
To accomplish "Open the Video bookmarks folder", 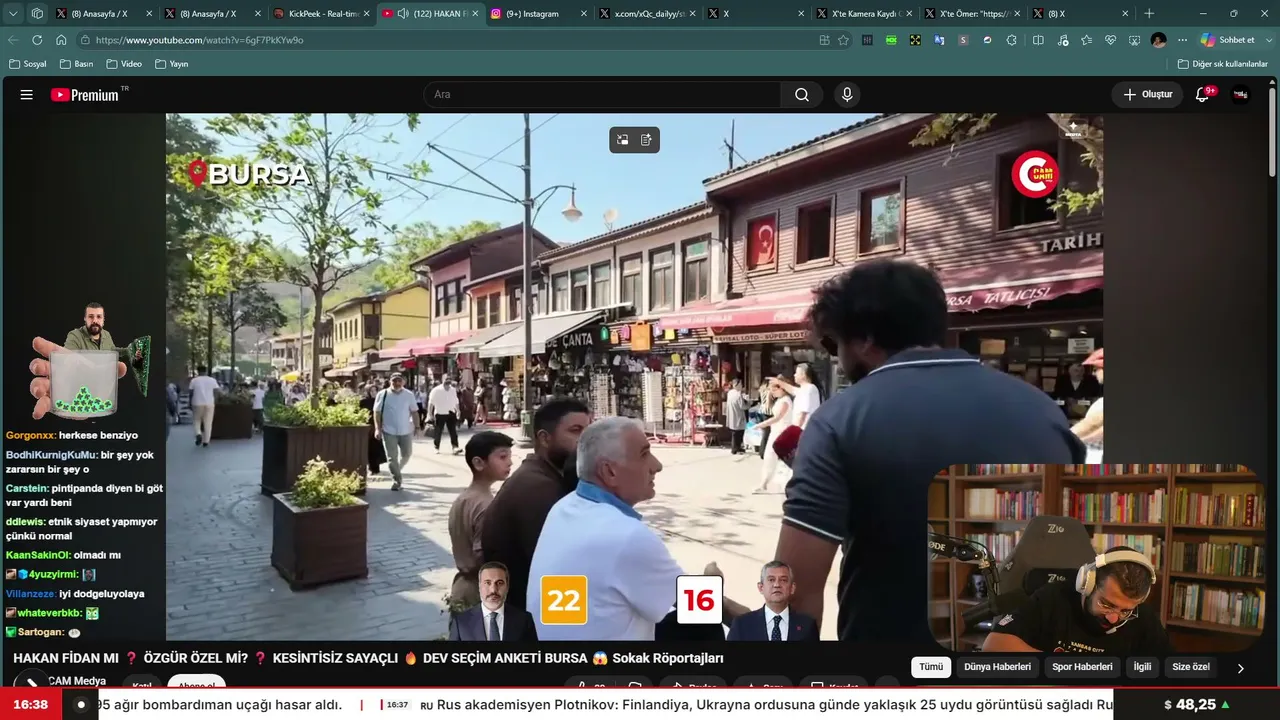I will 124,64.
